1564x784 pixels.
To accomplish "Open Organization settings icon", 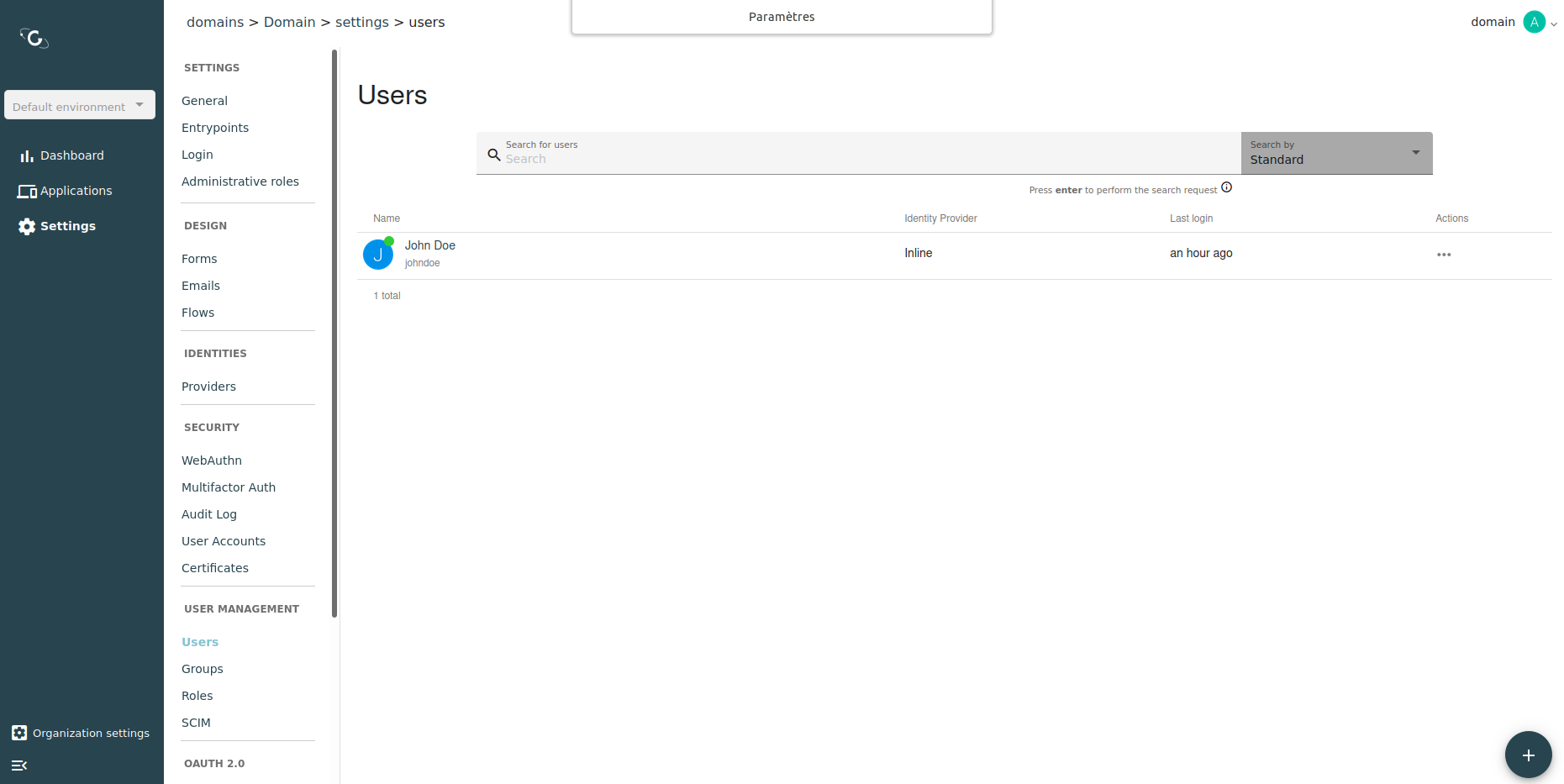I will coord(19,733).
